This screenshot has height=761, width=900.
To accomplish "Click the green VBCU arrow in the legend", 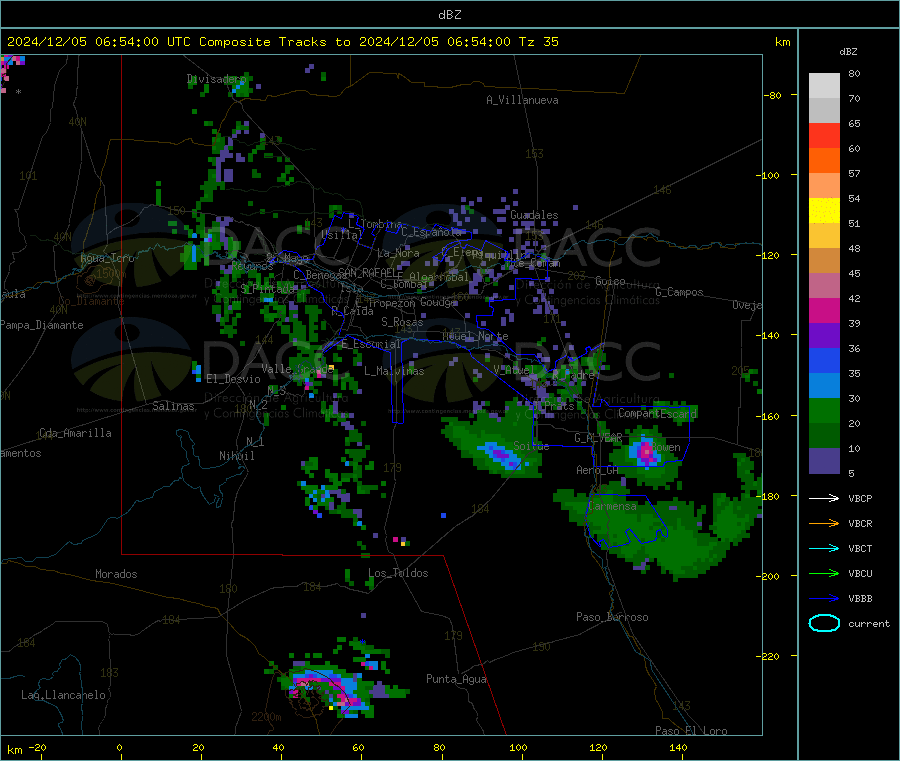I will click(824, 573).
